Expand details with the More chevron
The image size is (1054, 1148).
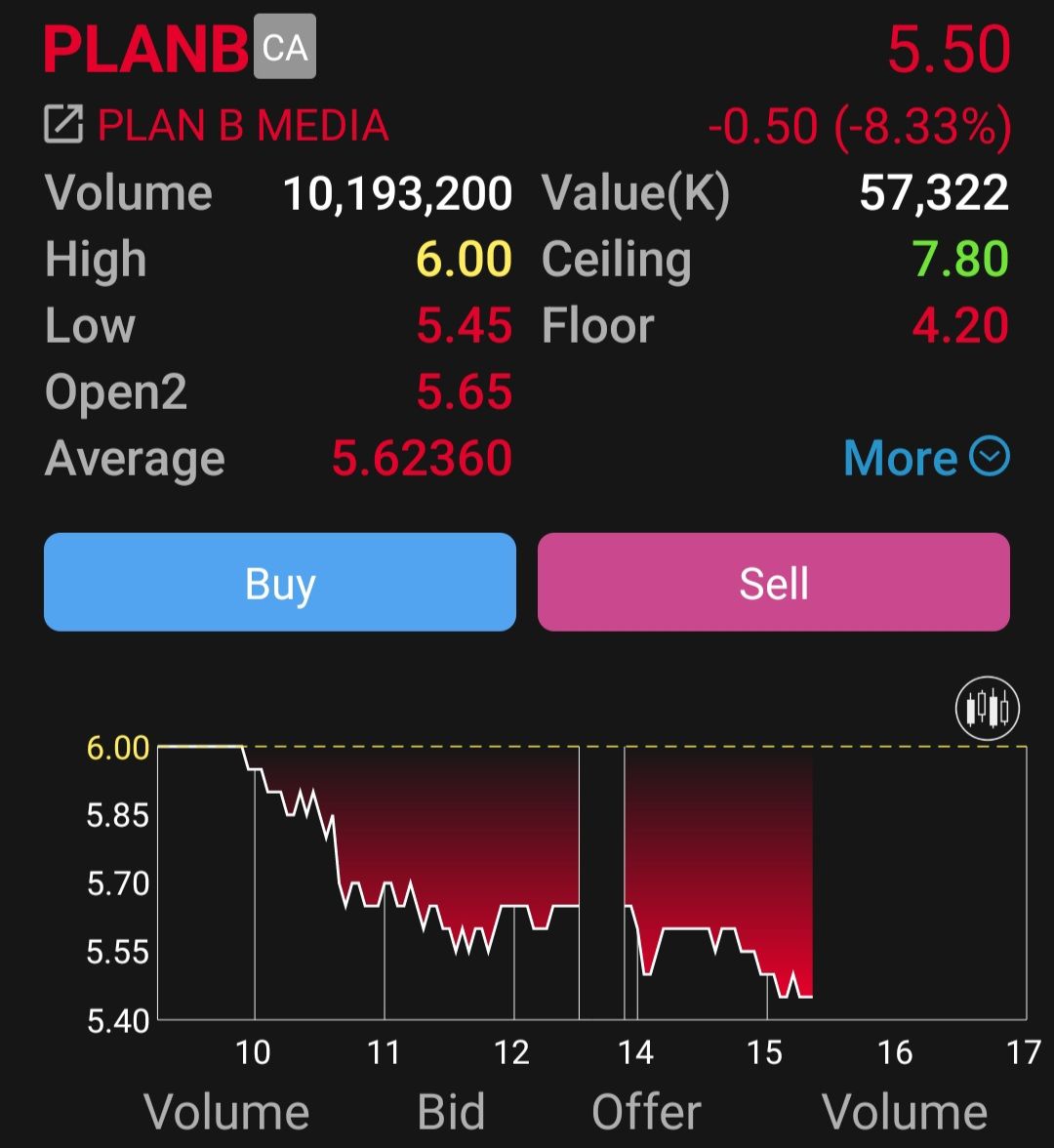click(x=990, y=456)
